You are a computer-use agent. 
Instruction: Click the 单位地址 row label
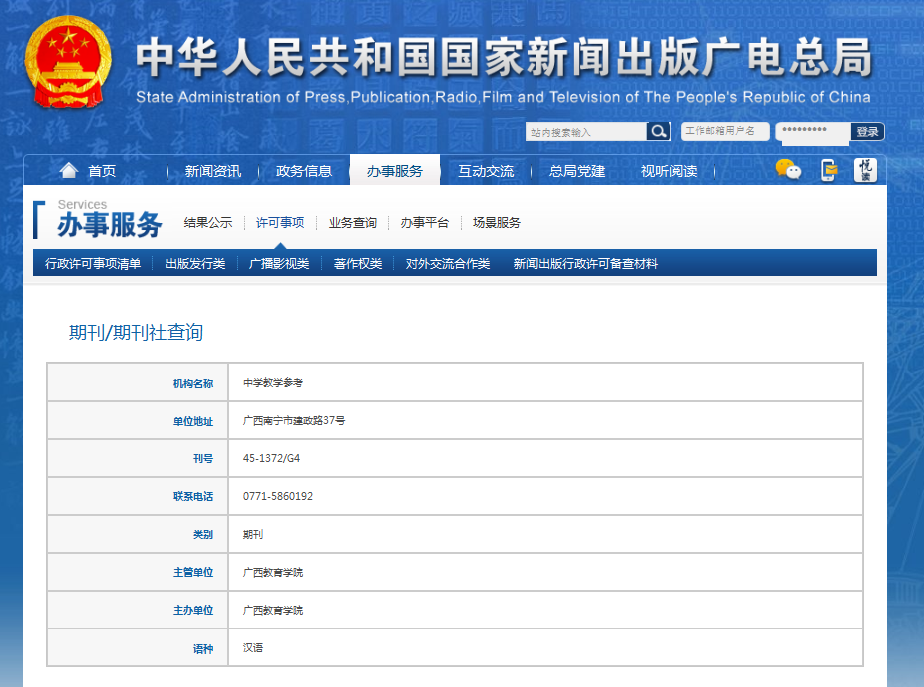[193, 421]
